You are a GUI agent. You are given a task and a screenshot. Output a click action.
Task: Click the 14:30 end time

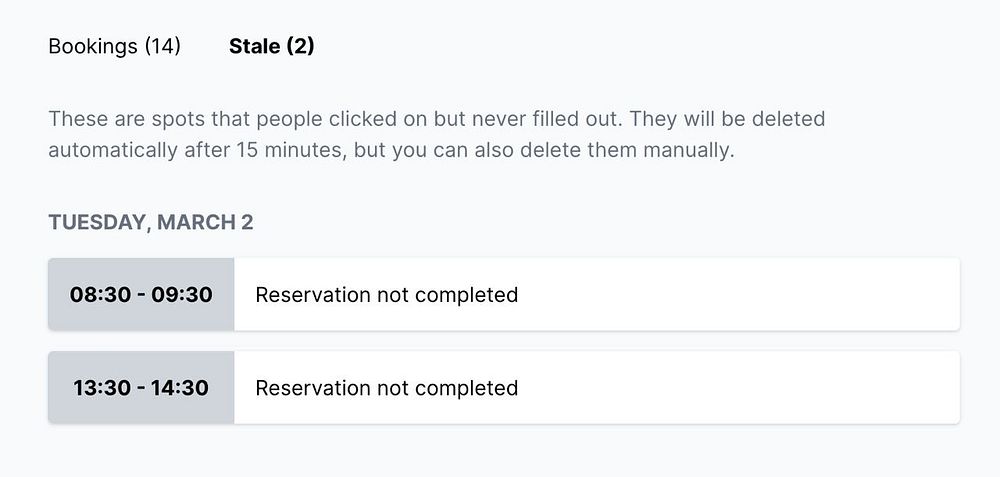180,388
